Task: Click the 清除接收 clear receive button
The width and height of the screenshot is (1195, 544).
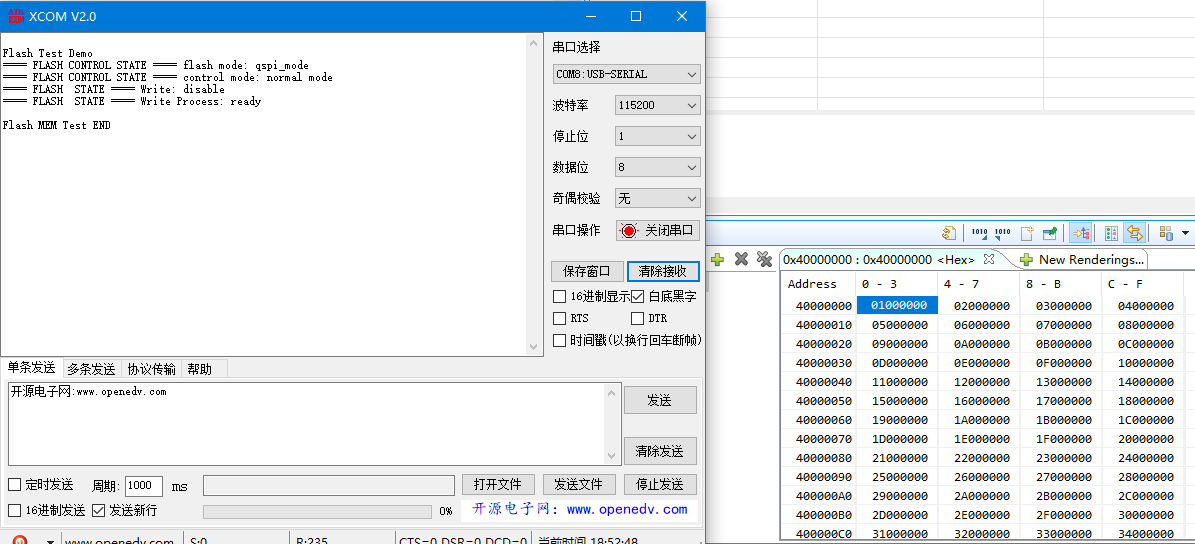Action: pyautogui.click(x=663, y=271)
